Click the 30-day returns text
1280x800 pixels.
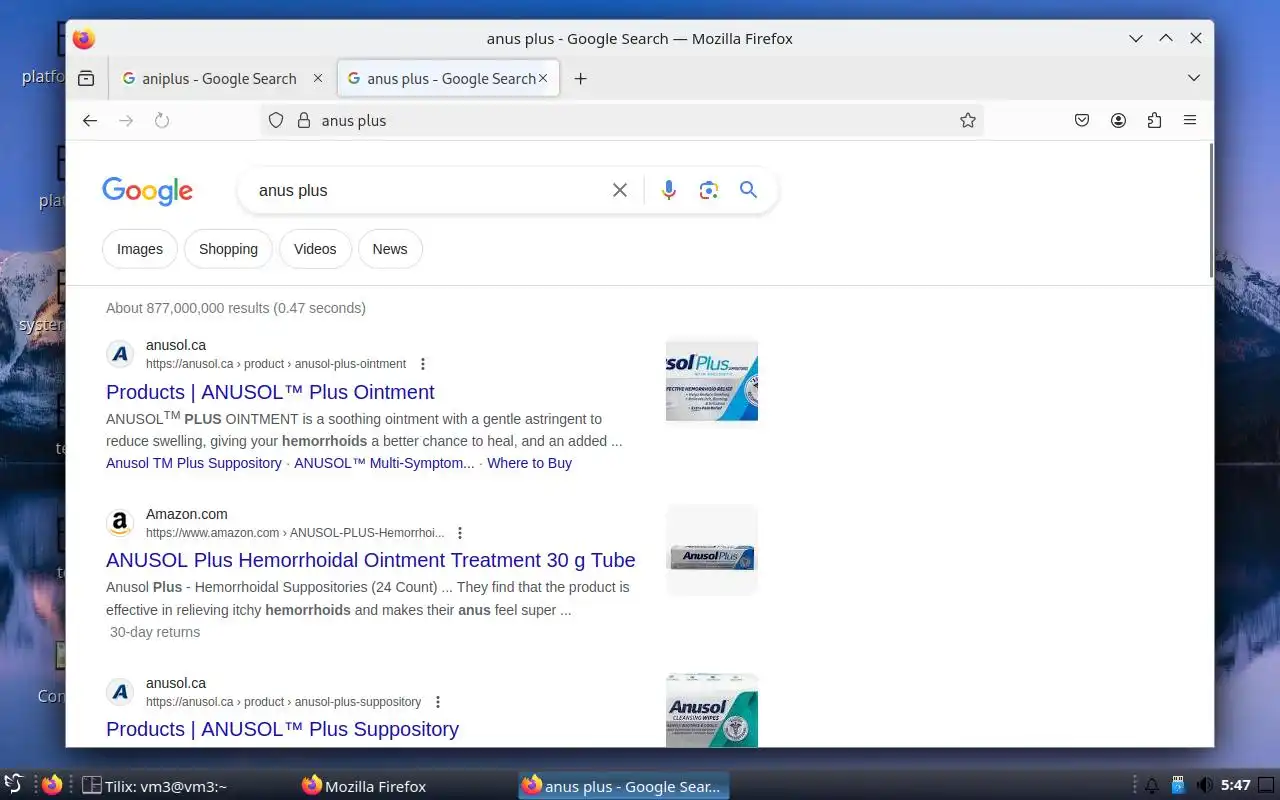(x=155, y=632)
